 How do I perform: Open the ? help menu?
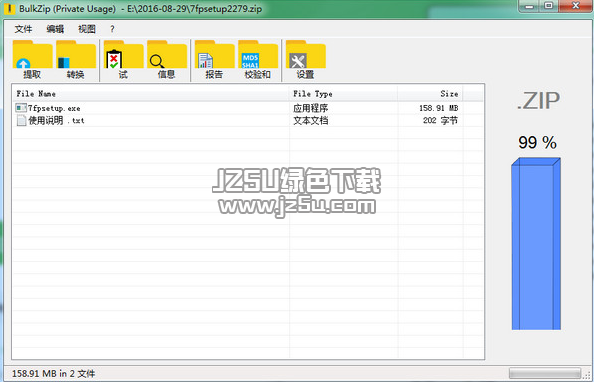(x=112, y=29)
